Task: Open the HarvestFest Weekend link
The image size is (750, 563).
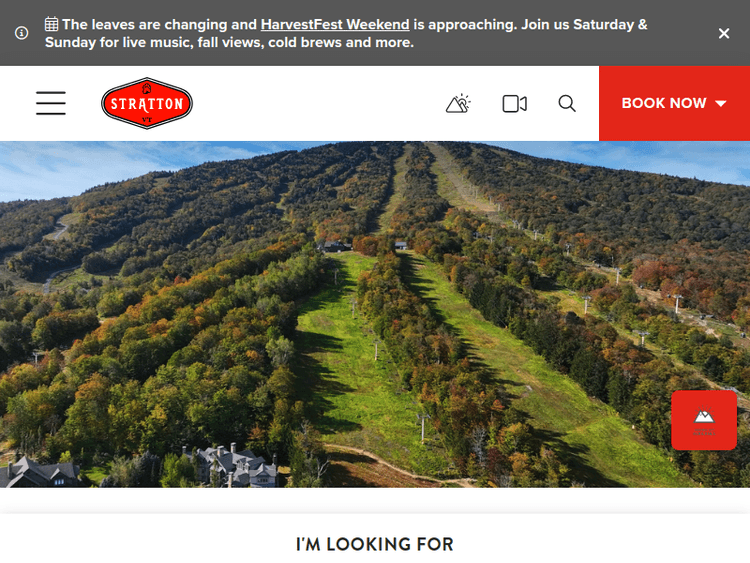Action: point(335,24)
